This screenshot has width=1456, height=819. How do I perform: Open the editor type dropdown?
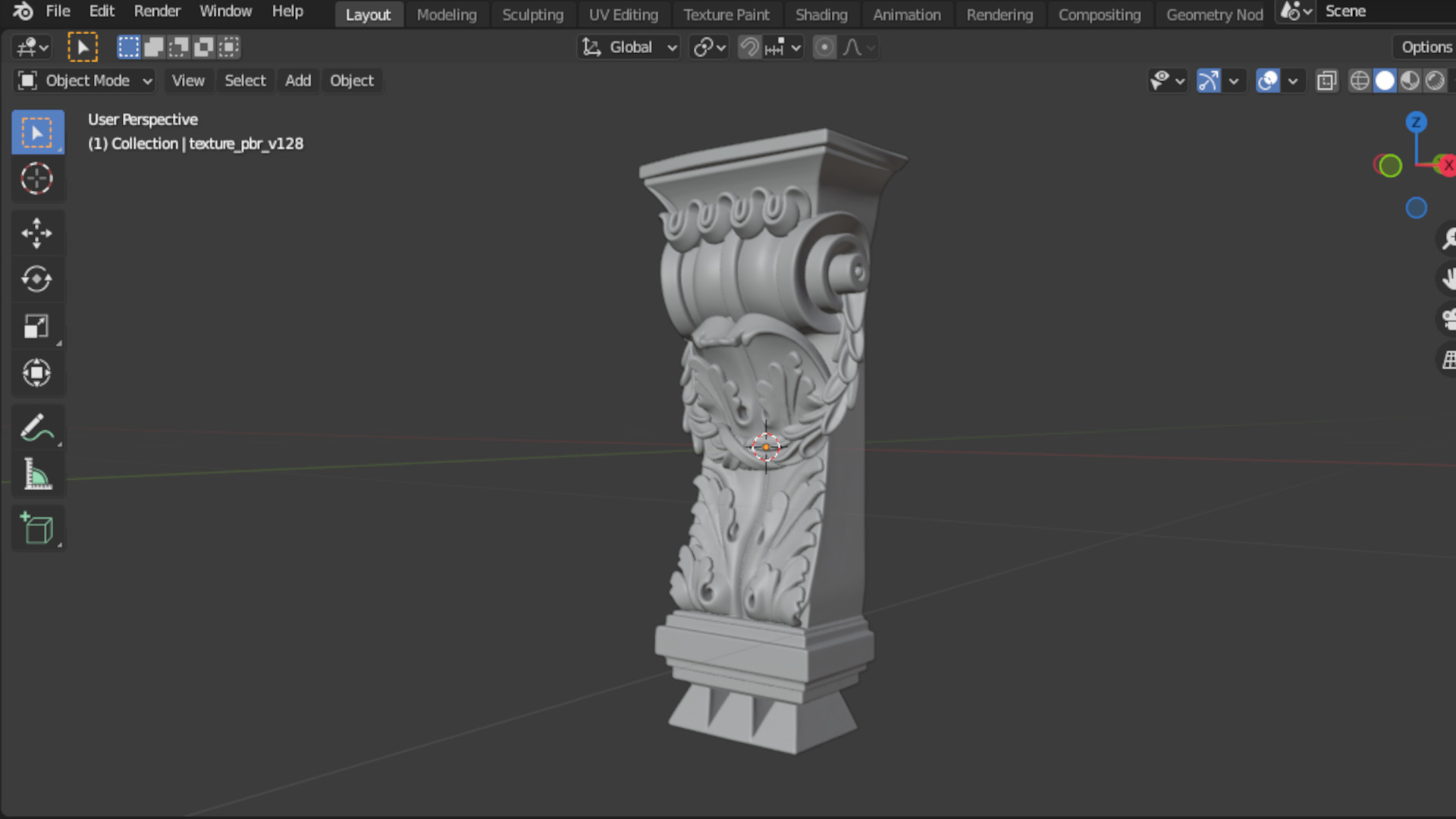[32, 48]
